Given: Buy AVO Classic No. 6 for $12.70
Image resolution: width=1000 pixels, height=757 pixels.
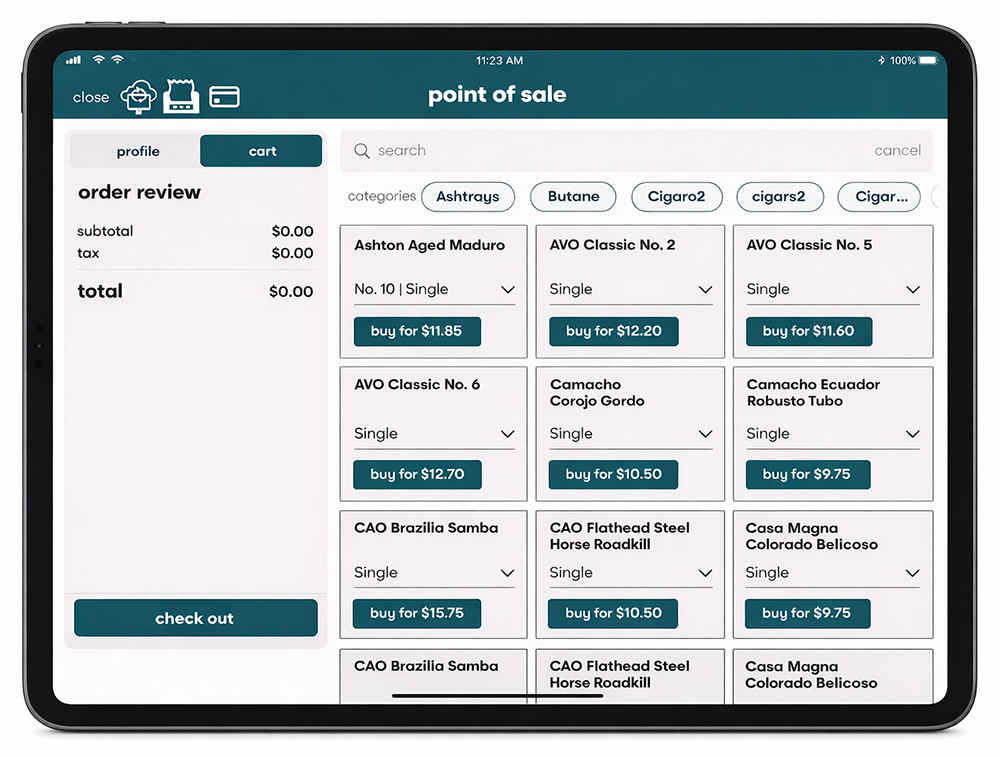Looking at the screenshot, I should (x=417, y=474).
